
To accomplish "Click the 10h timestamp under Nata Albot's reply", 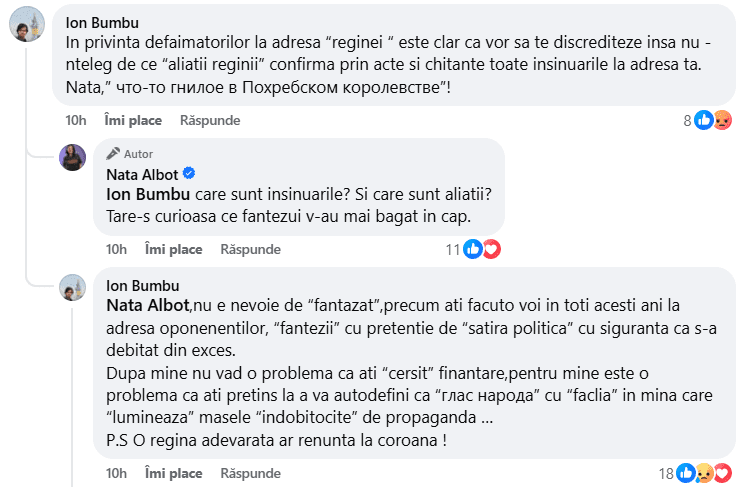I will pos(116,249).
